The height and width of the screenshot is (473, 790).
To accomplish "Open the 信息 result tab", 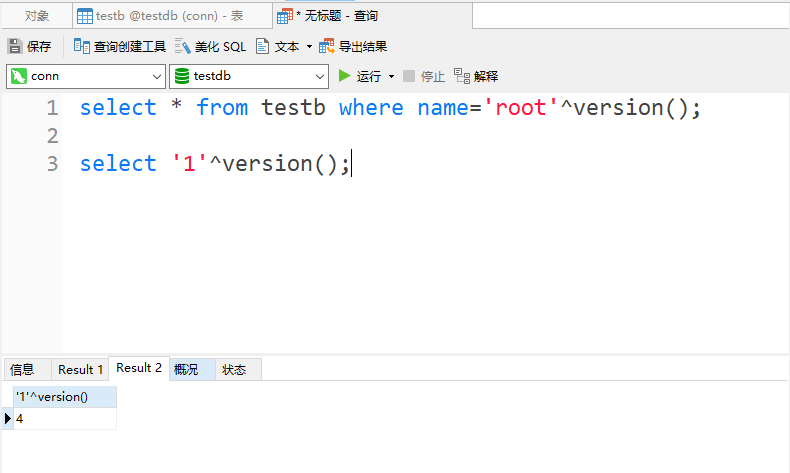I will click(x=22, y=369).
